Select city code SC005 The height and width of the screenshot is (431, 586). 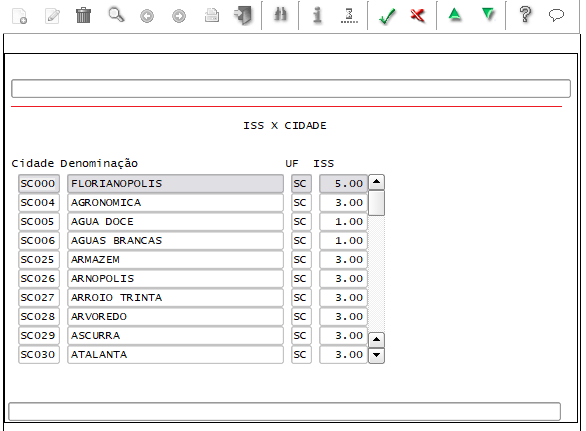39,222
